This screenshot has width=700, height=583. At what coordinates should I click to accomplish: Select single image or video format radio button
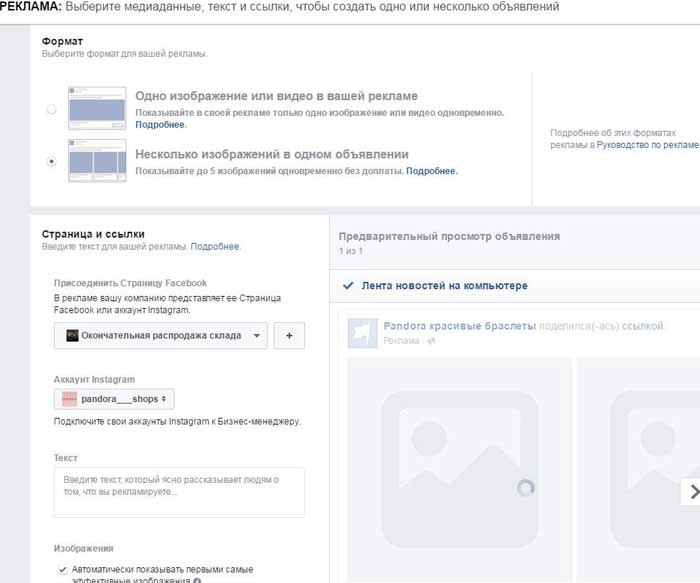pyautogui.click(x=52, y=109)
